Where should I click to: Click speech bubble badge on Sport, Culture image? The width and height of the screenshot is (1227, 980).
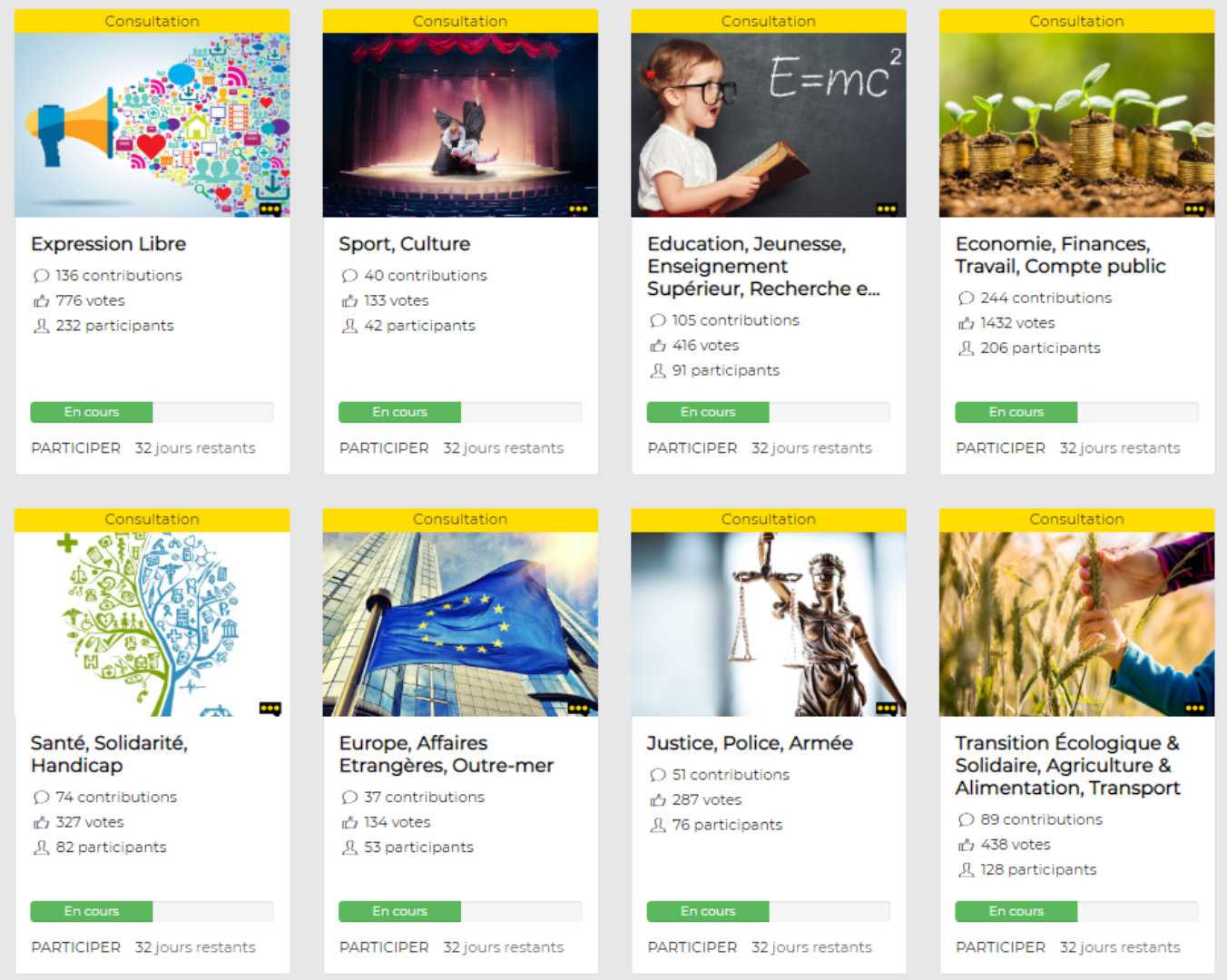(578, 209)
